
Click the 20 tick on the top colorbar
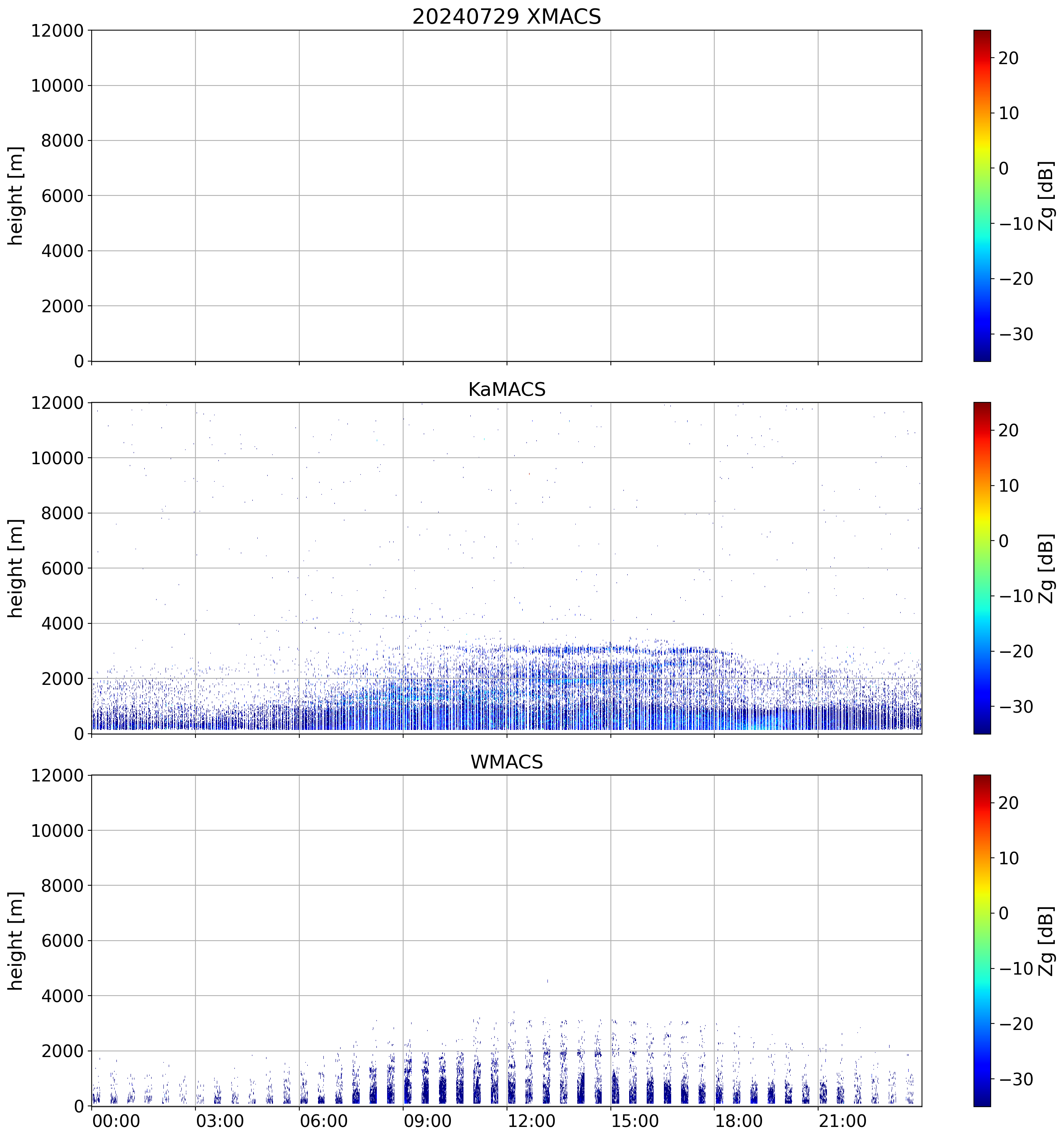tap(1009, 58)
